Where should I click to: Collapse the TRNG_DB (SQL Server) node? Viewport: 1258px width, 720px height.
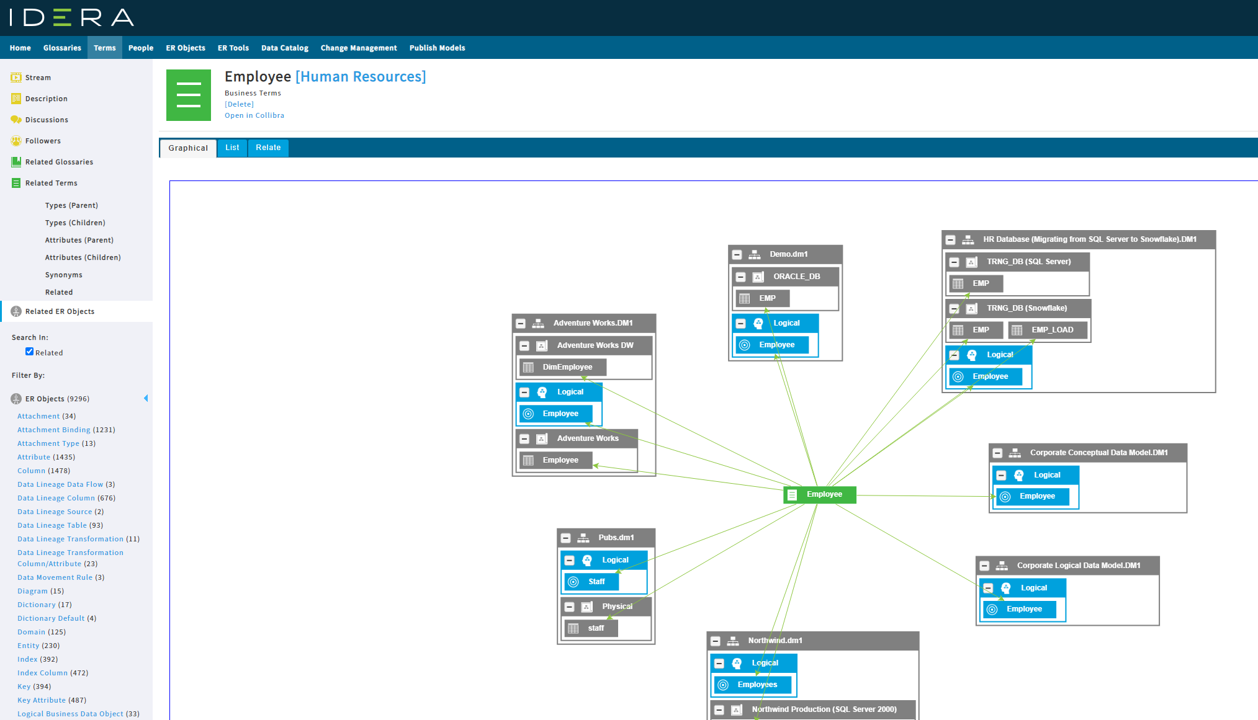pos(954,262)
